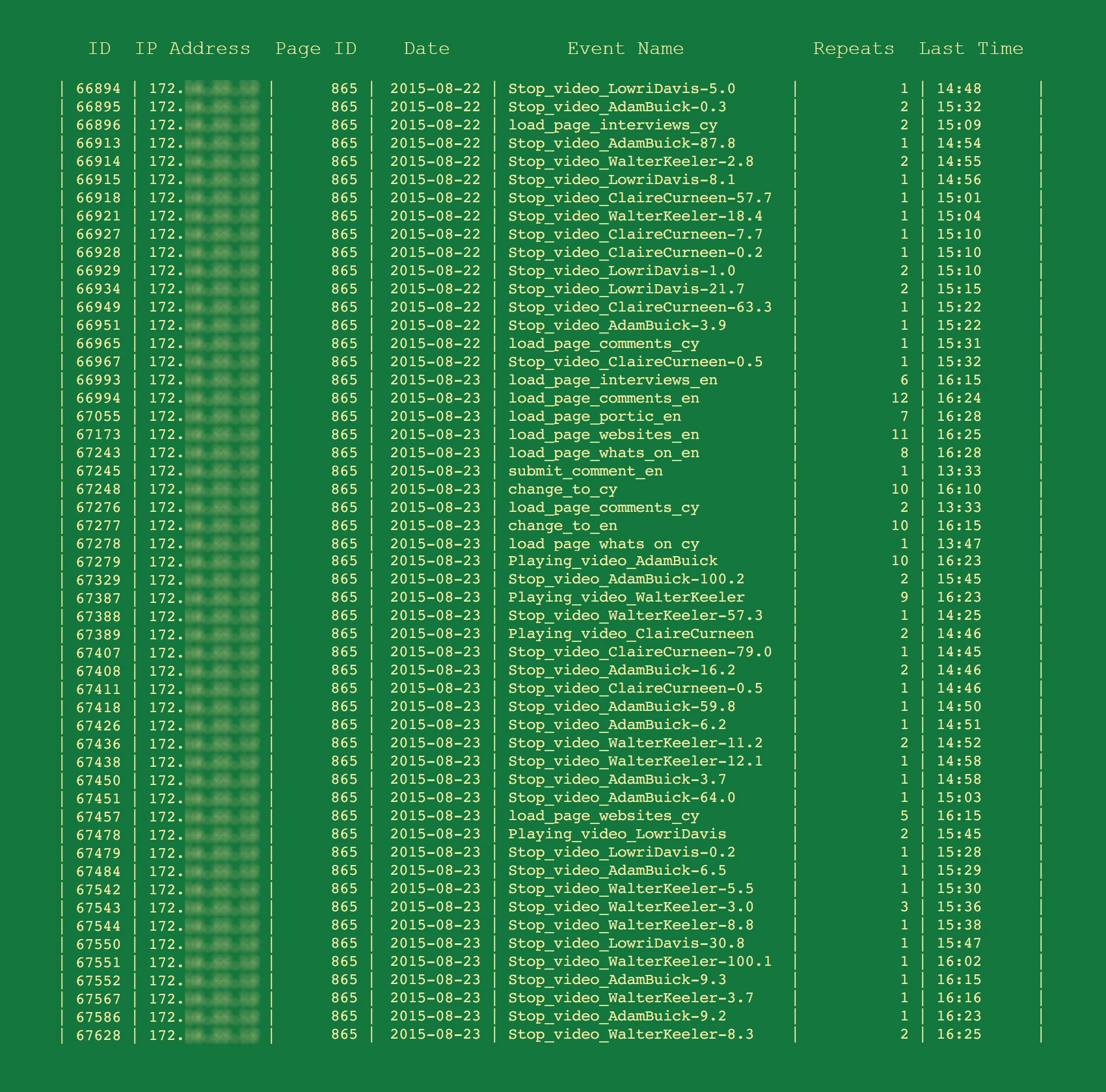The width and height of the screenshot is (1106, 1092).
Task: Click the "IP Address" column header
Action: [192, 49]
